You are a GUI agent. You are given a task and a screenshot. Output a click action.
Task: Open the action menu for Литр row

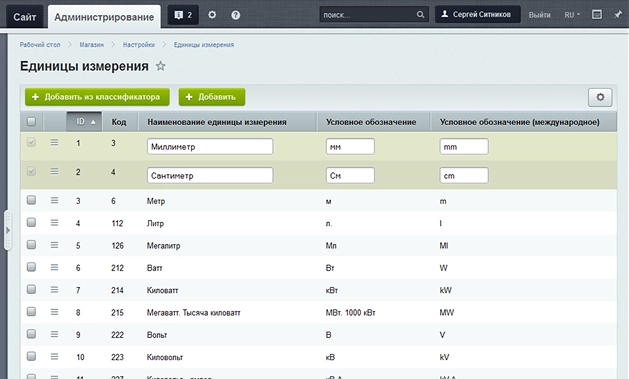pos(55,223)
